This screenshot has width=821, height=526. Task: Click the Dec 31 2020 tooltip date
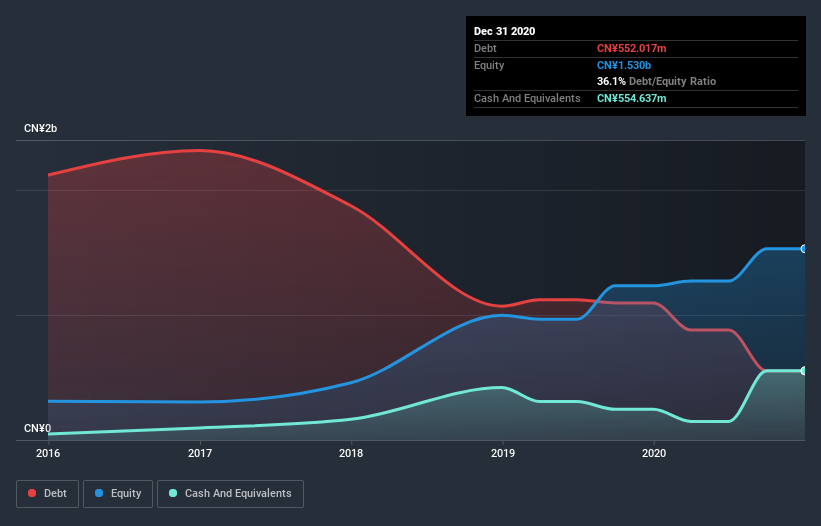(504, 31)
